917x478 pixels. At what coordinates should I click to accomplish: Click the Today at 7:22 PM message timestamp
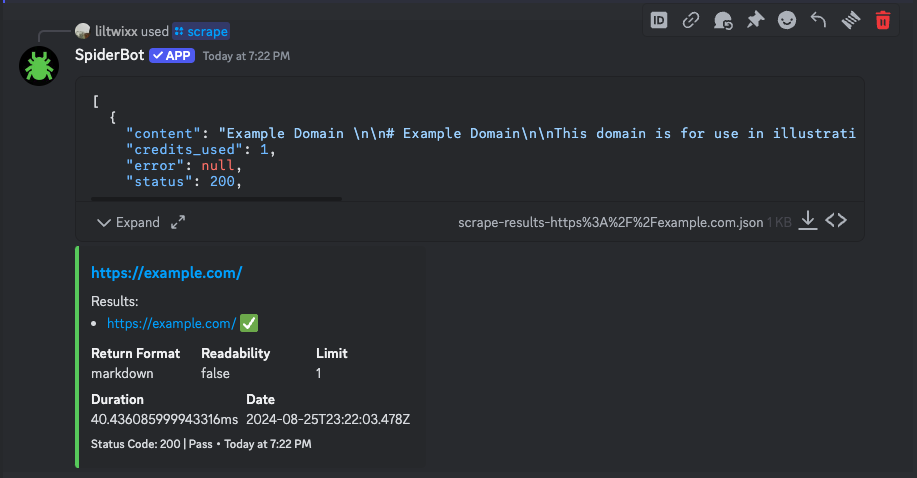[246, 56]
